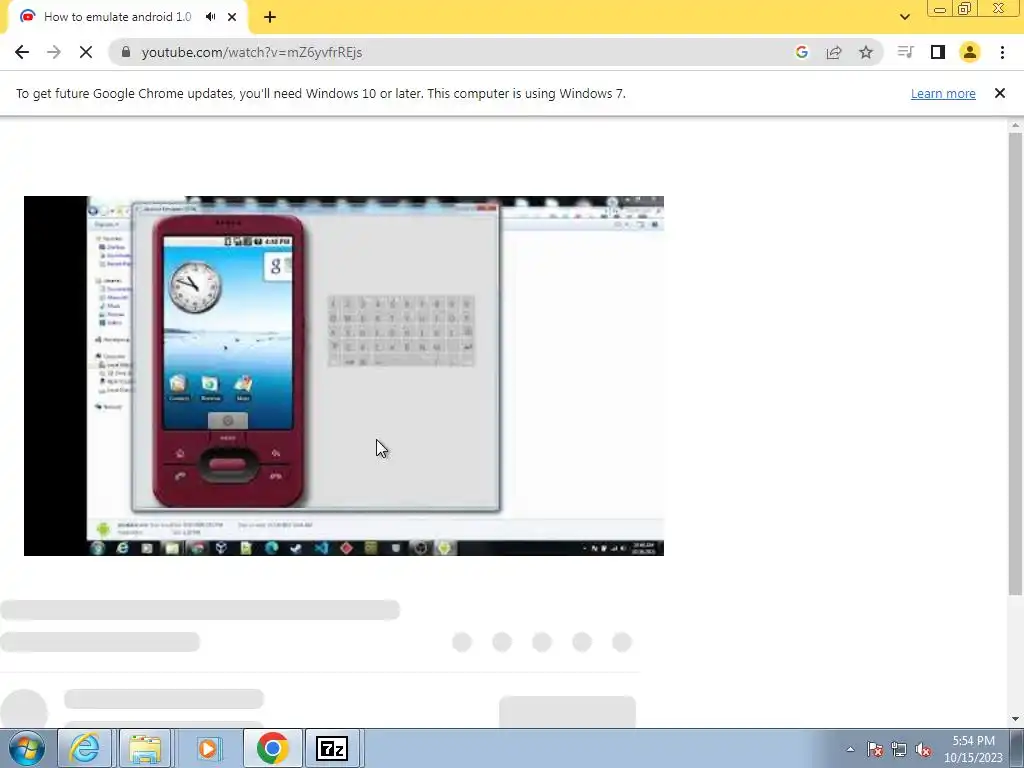Click the Google icon in address bar
The image size is (1024, 768).
[802, 52]
